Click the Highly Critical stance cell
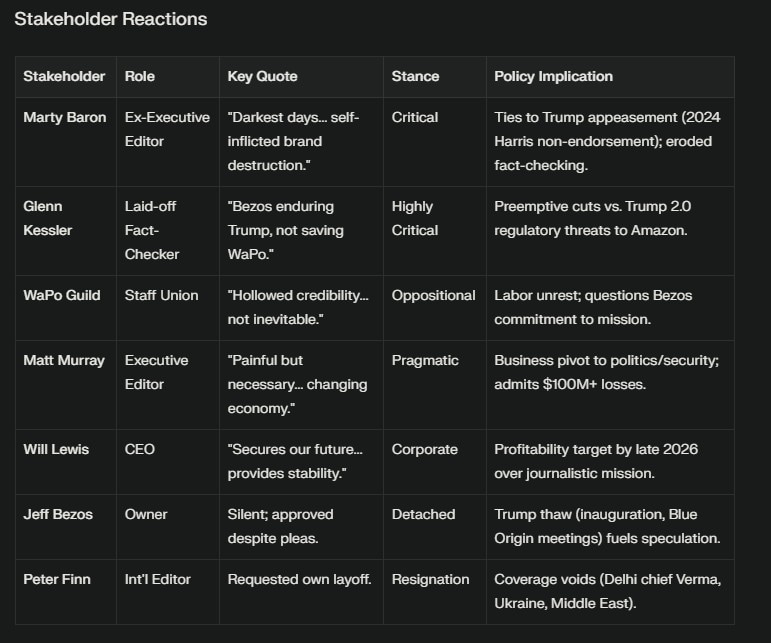The width and height of the screenshot is (771, 643). pos(413,218)
